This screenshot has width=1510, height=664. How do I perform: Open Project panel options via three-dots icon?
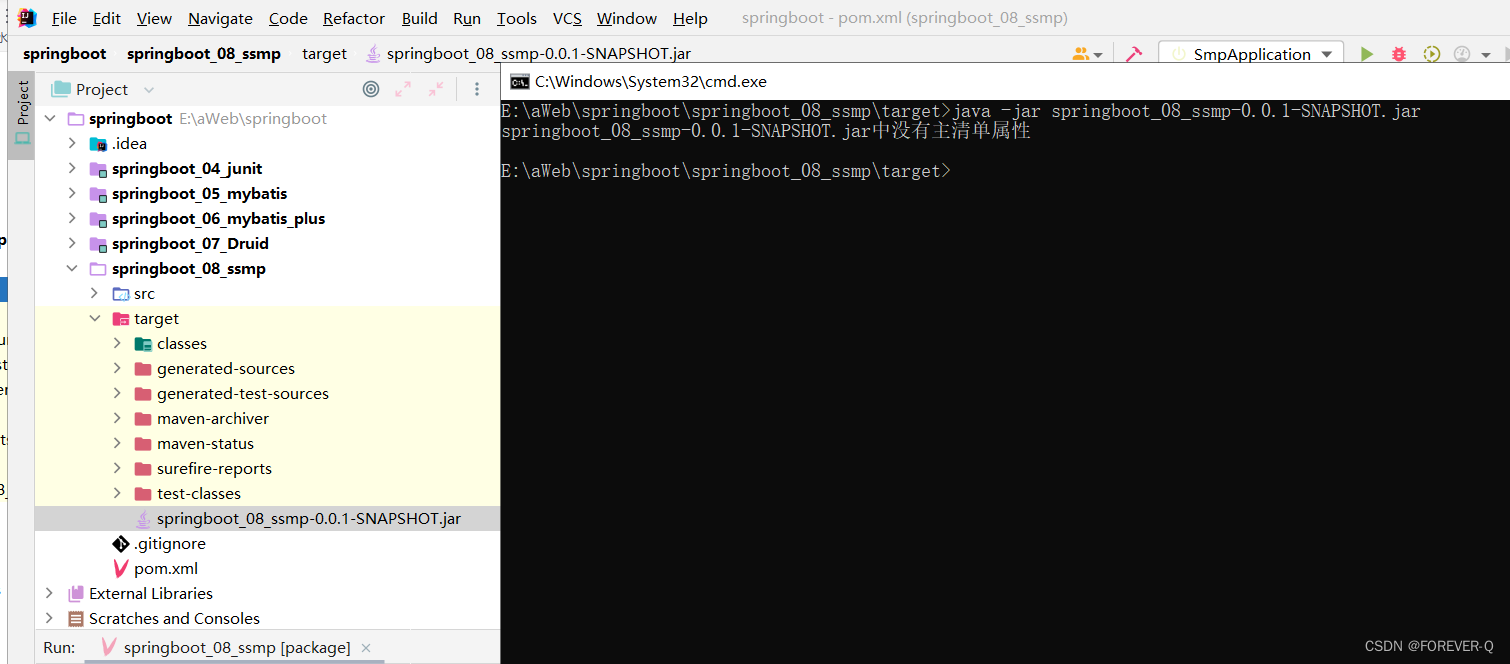coord(477,89)
